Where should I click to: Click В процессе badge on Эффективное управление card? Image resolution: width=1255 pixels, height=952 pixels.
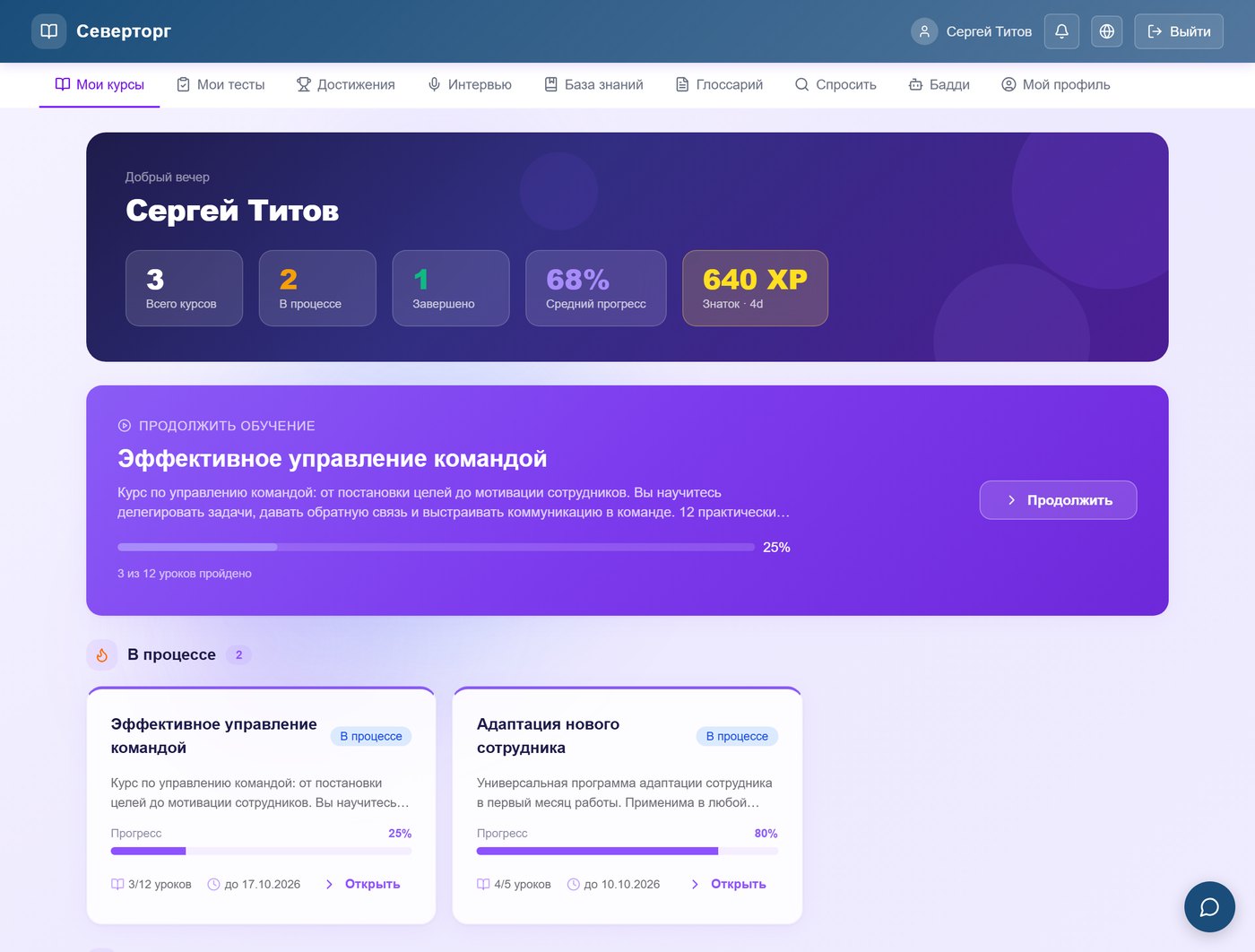371,736
